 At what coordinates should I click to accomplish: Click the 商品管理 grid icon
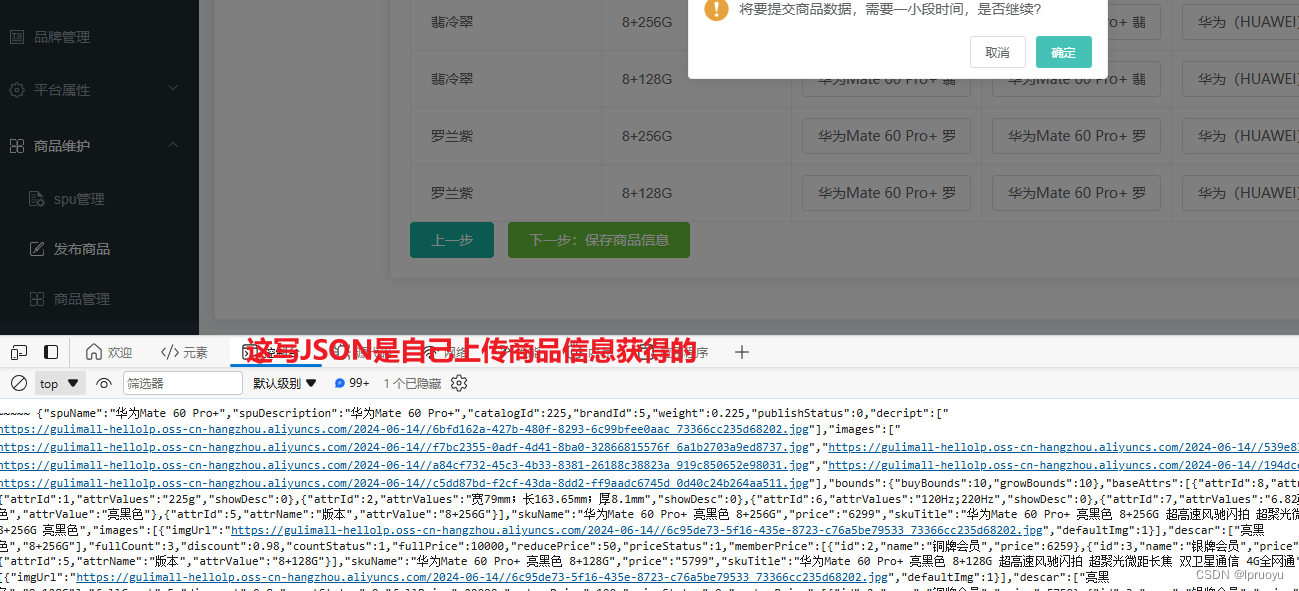(x=37, y=299)
